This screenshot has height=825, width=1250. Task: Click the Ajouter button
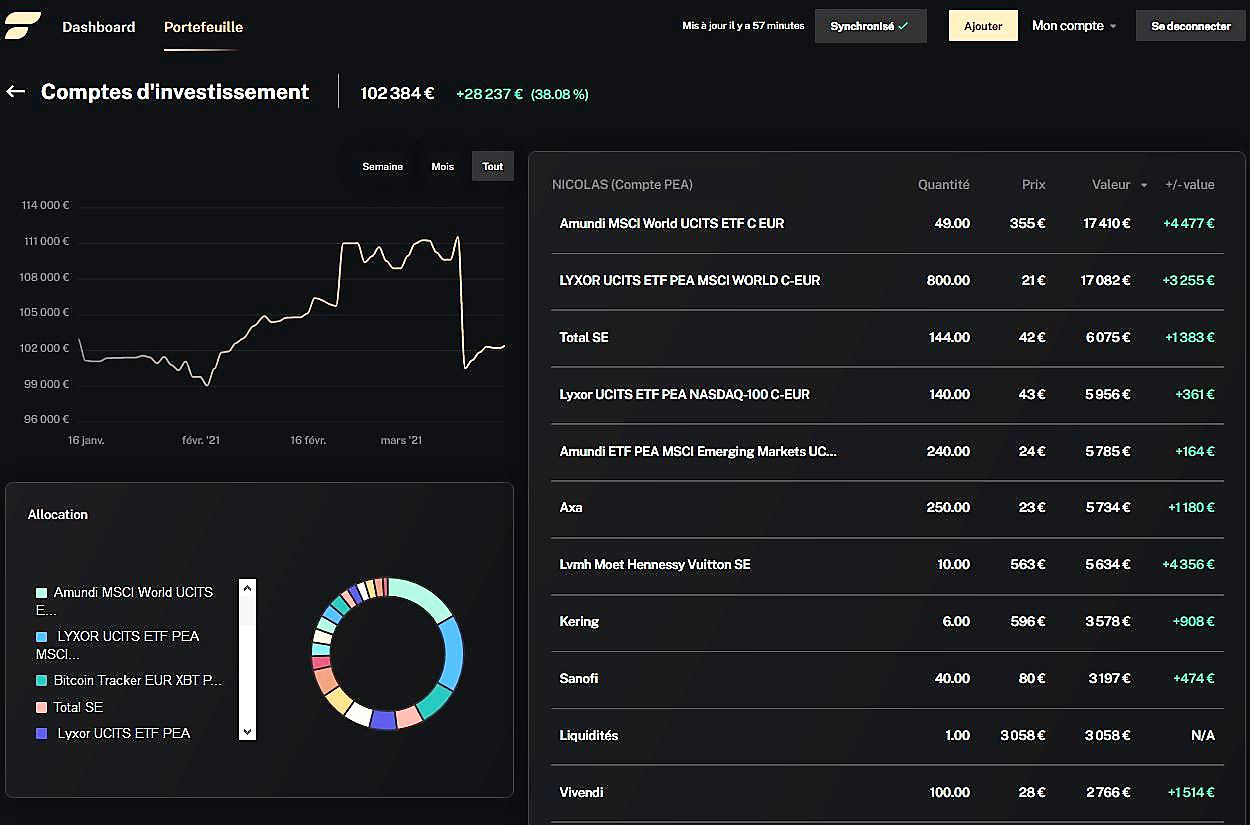click(x=982, y=26)
